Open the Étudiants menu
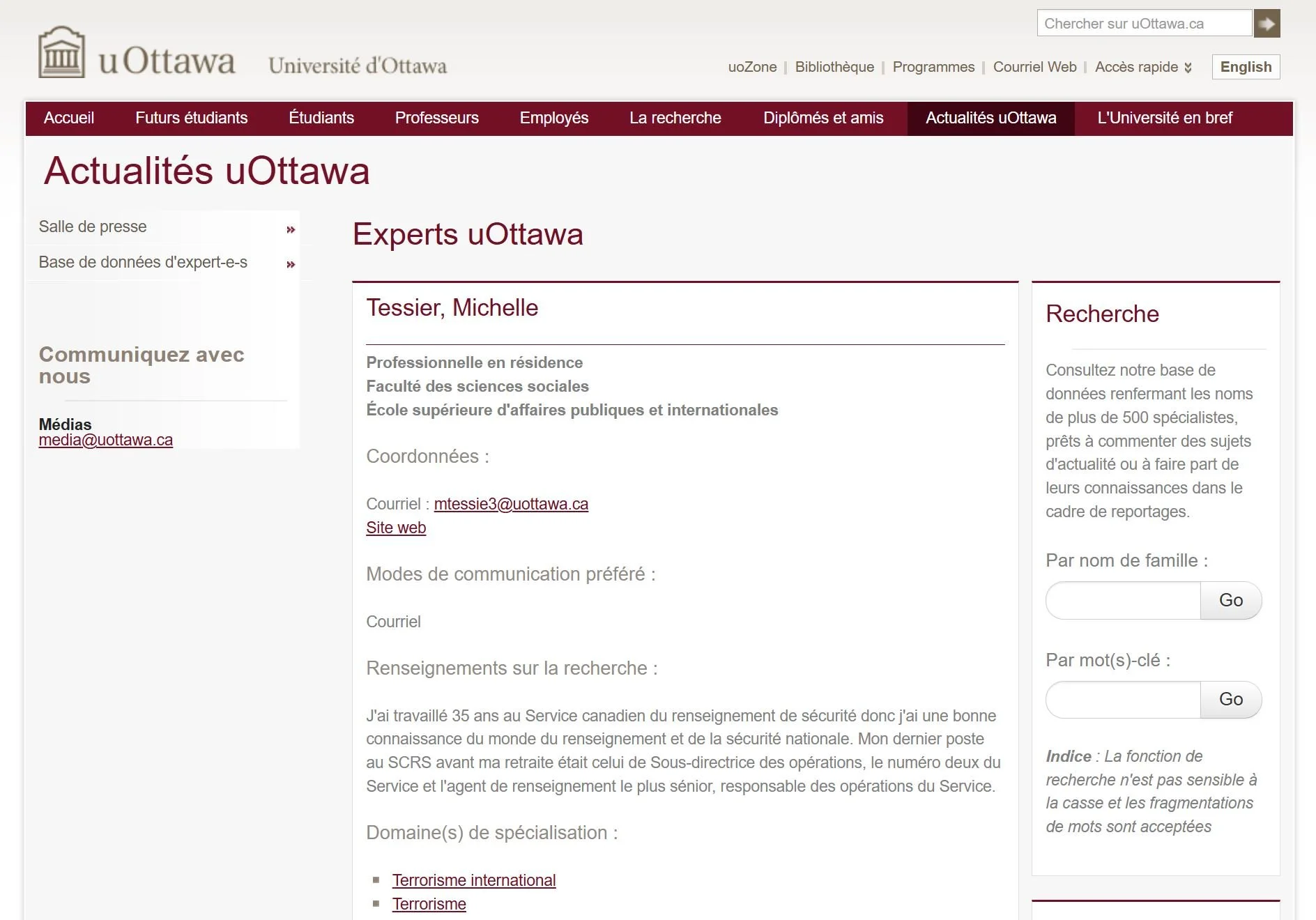The width and height of the screenshot is (1316, 920). [x=321, y=118]
